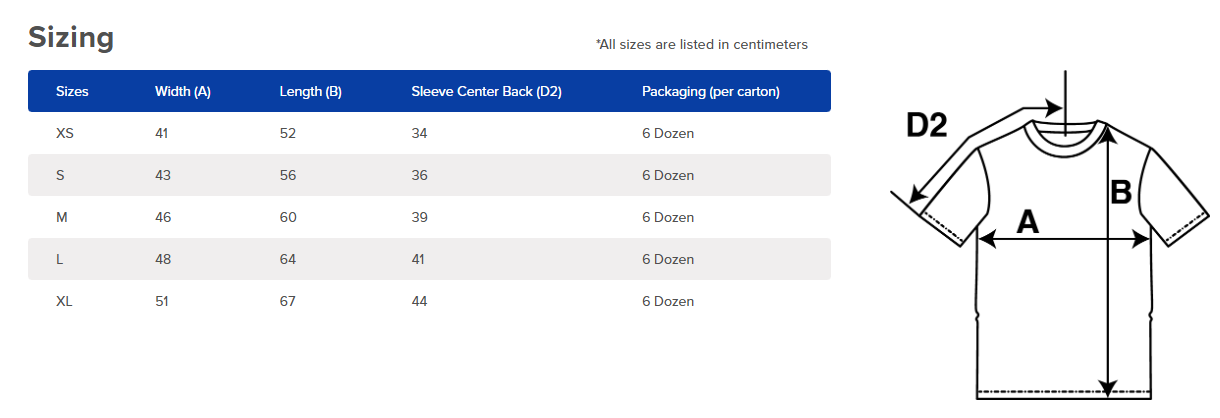Click L row 6 Dozen packaging cell
The image size is (1220, 418).
click(667, 259)
